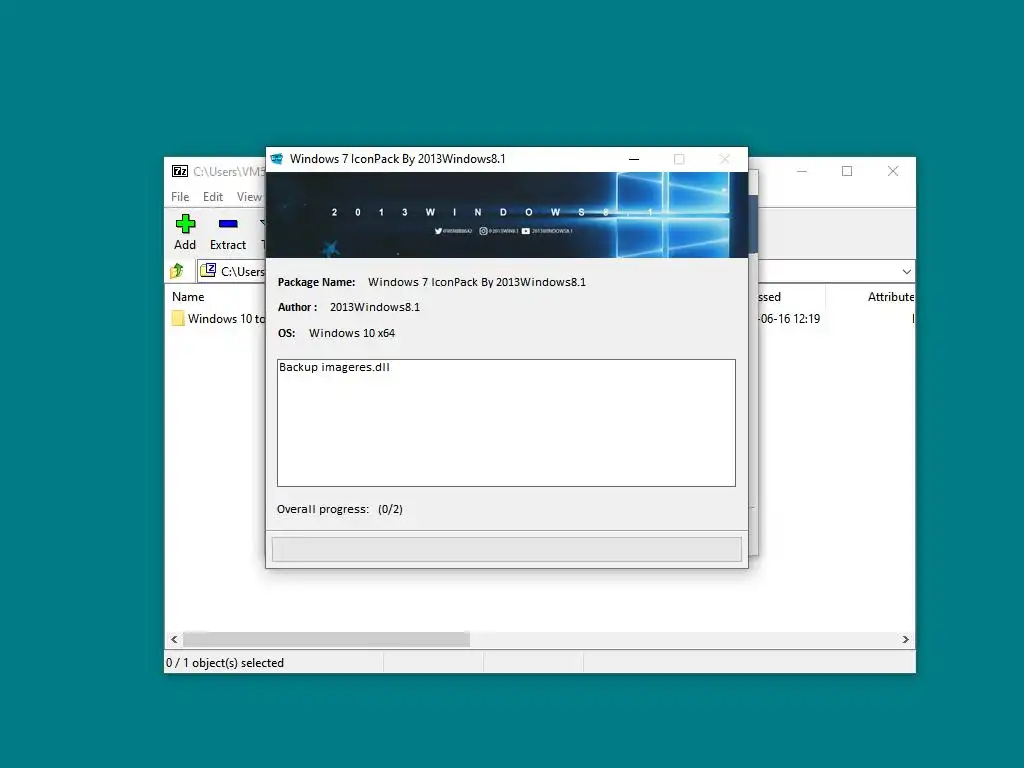The height and width of the screenshot is (768, 1024).
Task: Click the left arrow of 7-Zip scrollbar
Action: [x=174, y=639]
